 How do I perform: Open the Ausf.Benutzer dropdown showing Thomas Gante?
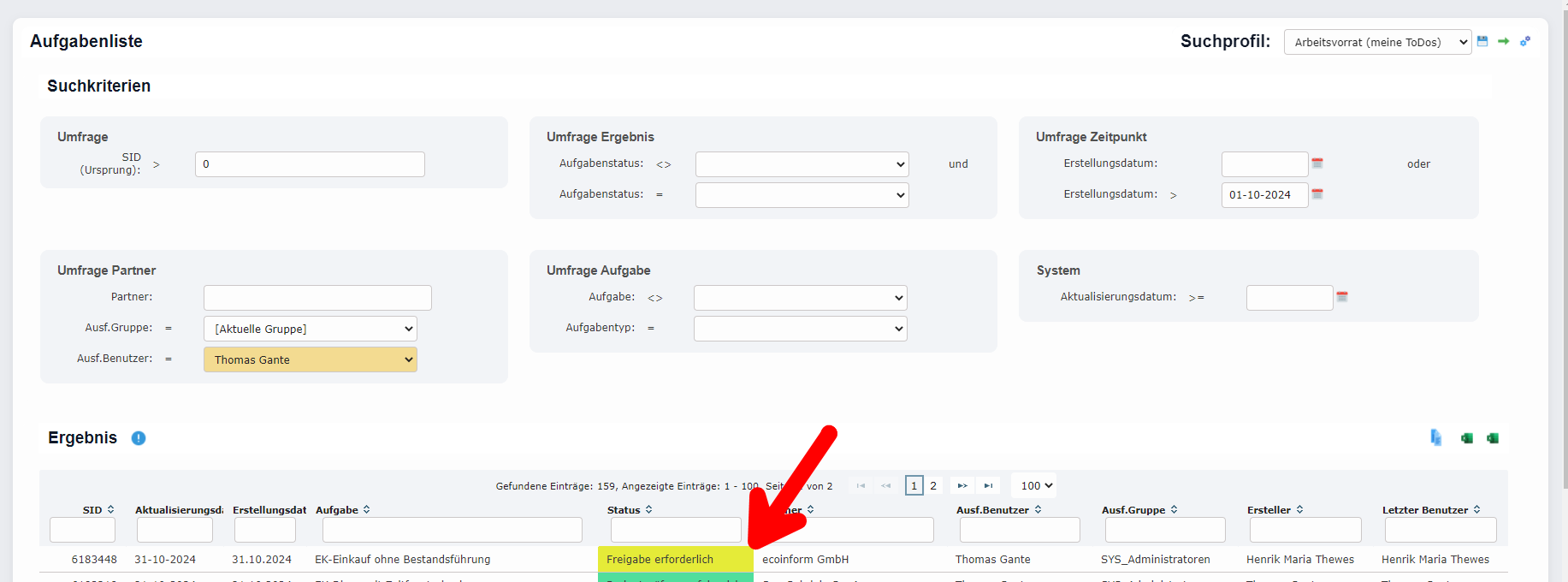(x=311, y=359)
